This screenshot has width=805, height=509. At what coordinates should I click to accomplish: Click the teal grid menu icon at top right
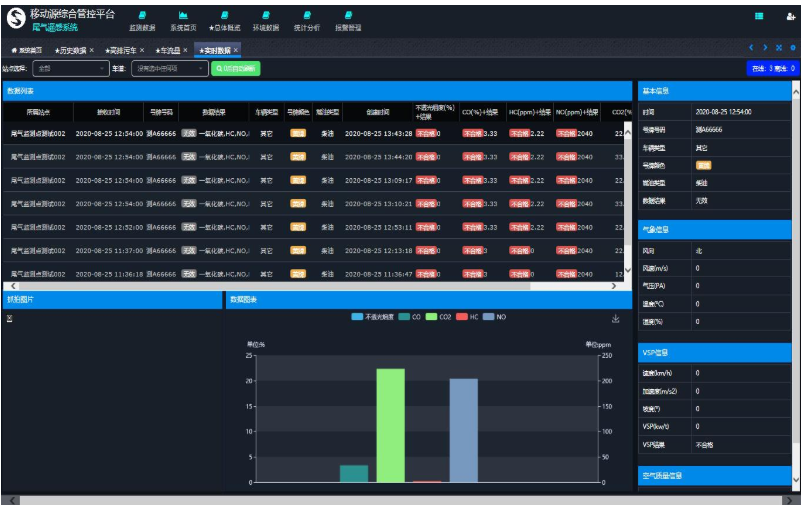[x=759, y=16]
